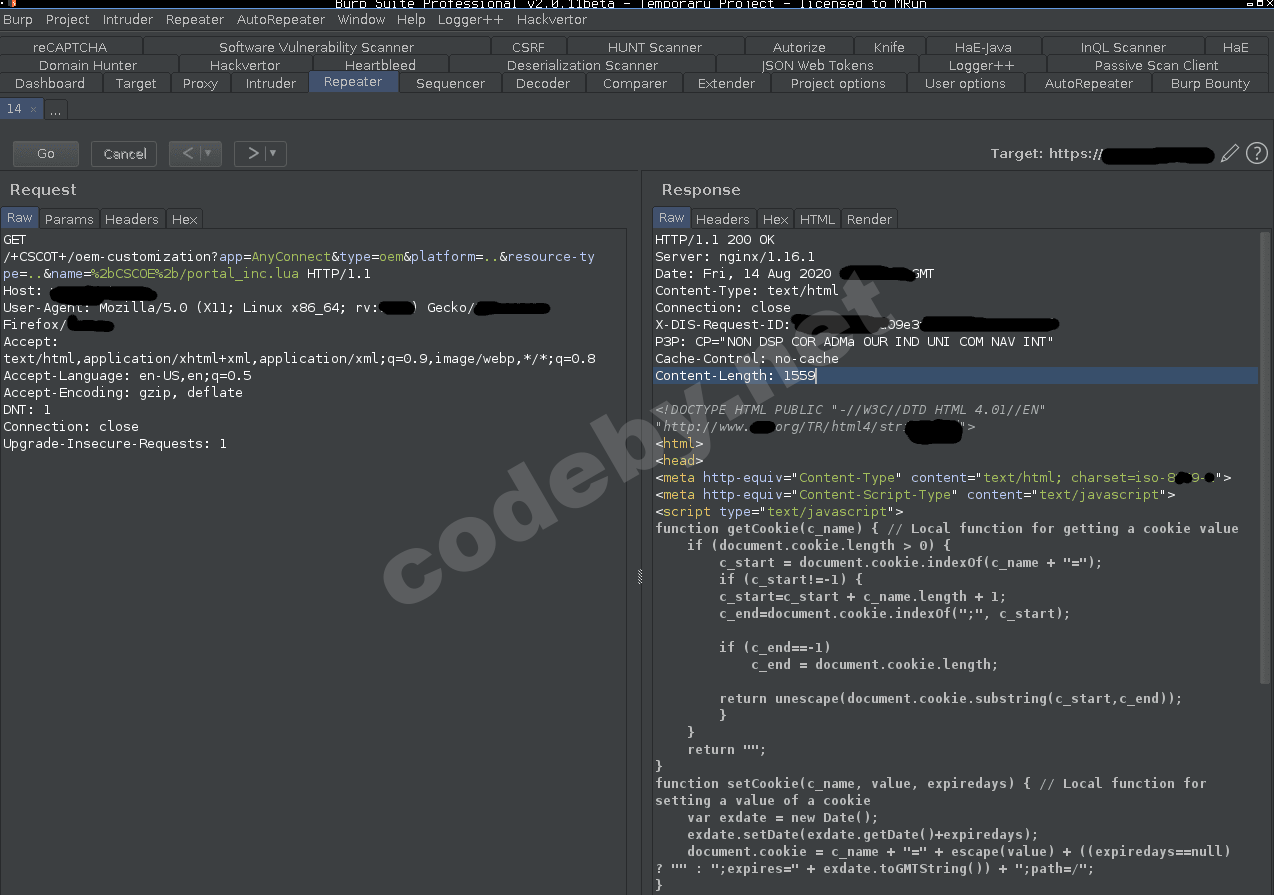This screenshot has width=1274, height=895.
Task: Click the Cancel button
Action: 124,153
